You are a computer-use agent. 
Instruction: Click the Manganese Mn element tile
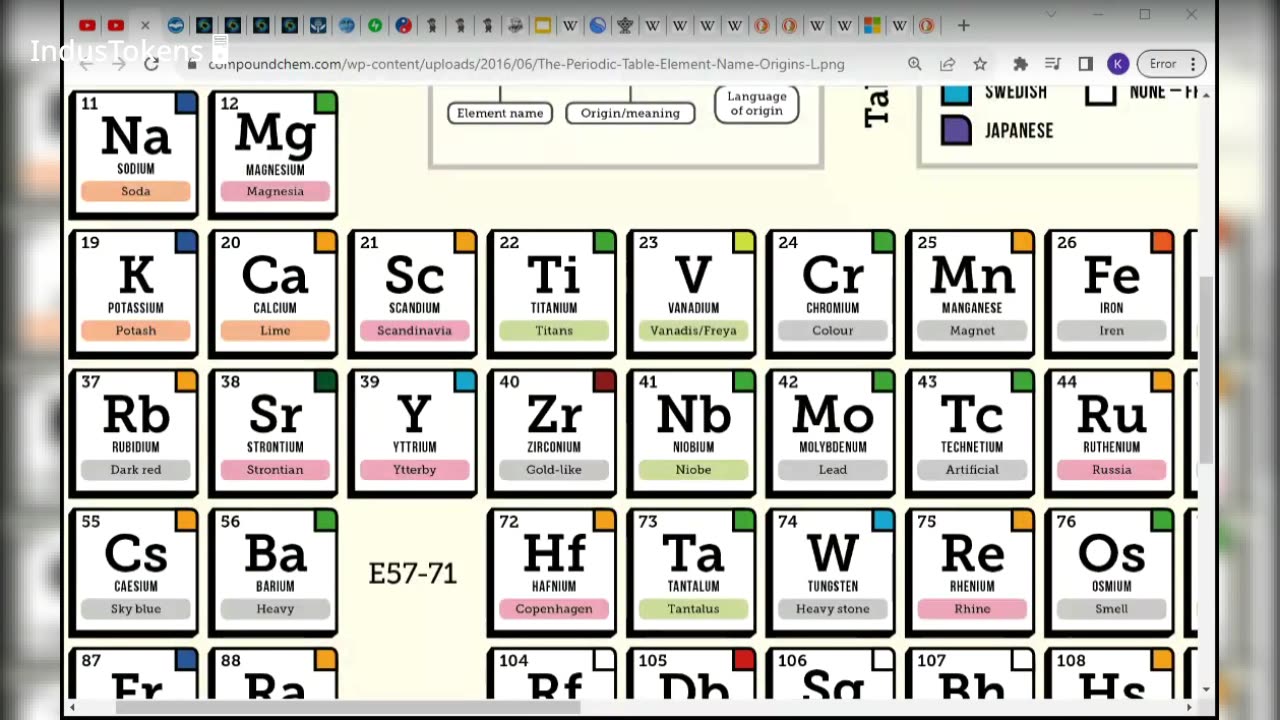(970, 294)
